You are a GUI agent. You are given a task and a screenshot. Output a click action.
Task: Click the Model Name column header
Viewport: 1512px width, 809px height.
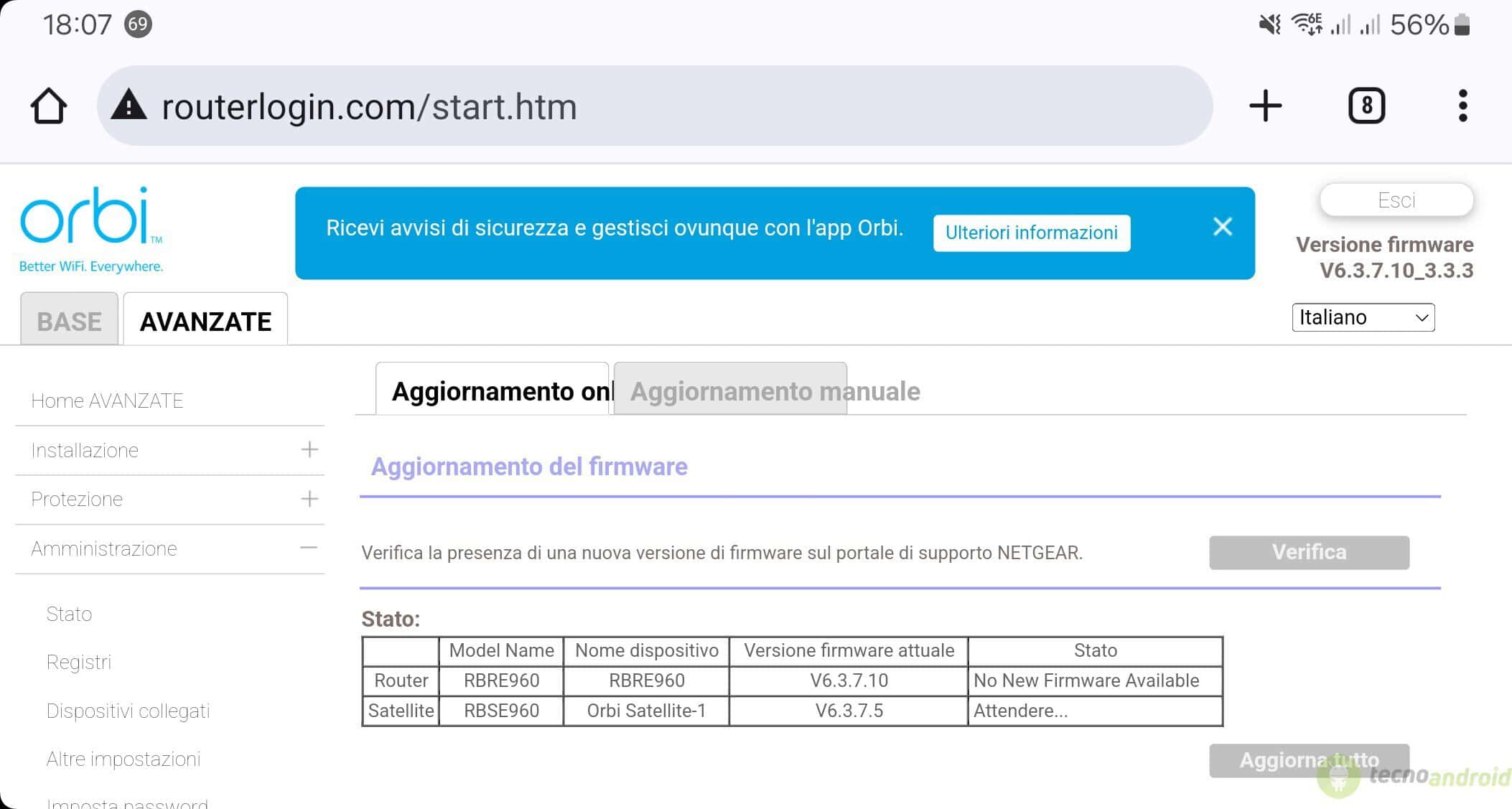501,650
